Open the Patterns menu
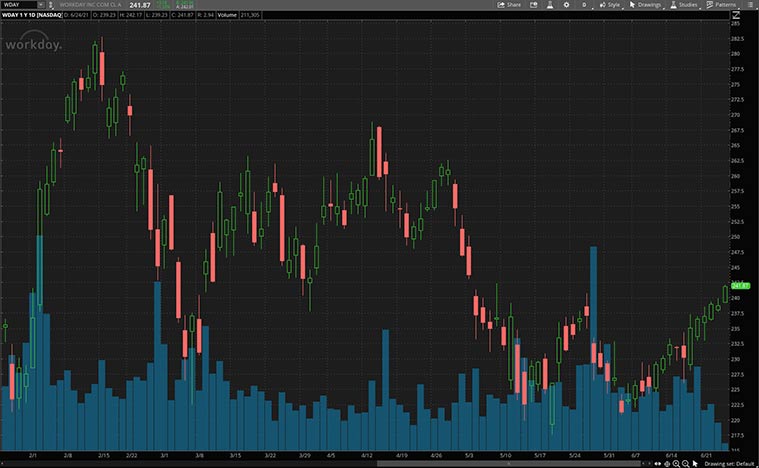 [x=722, y=5]
